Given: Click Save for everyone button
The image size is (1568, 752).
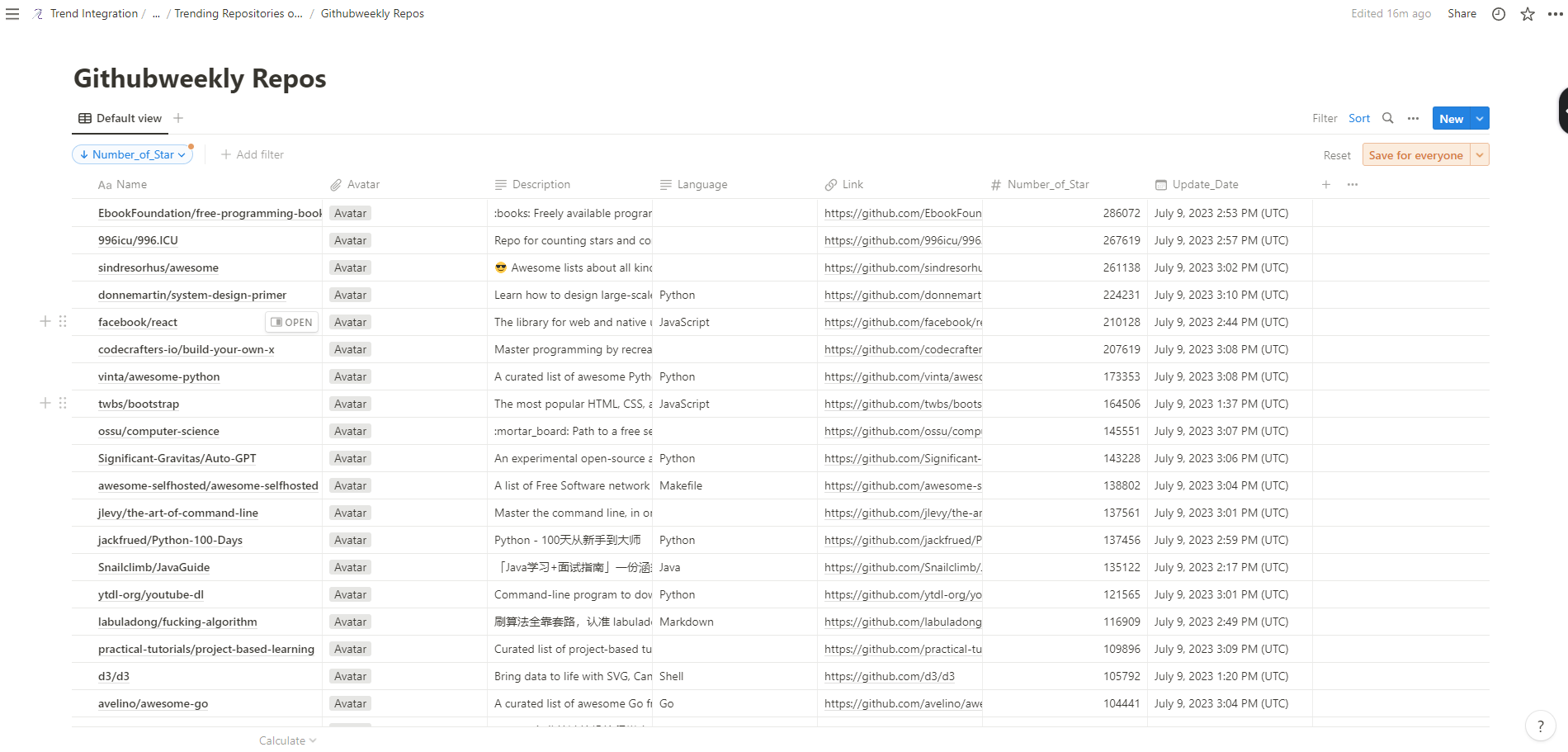Looking at the screenshot, I should click(x=1416, y=155).
